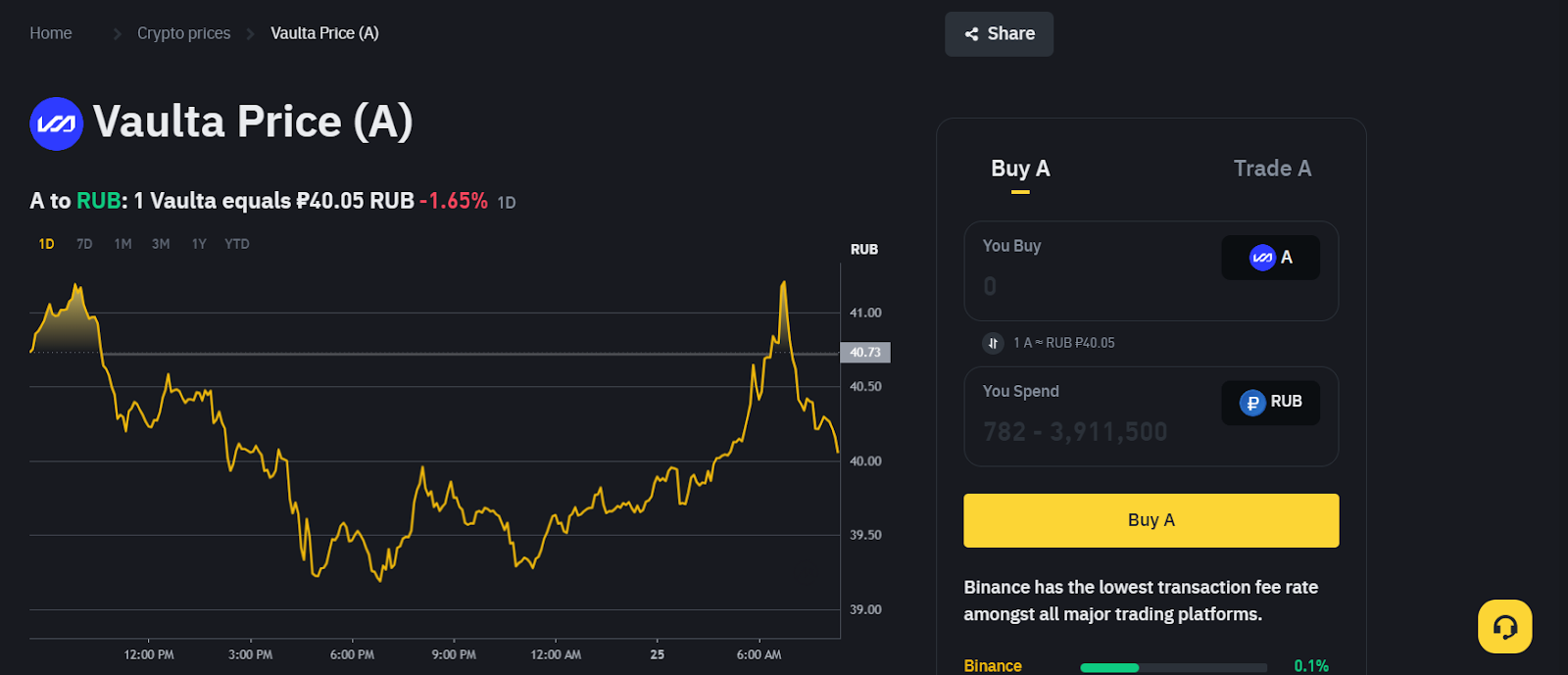The height and width of the screenshot is (675, 1568).
Task: Click the Vaulta logo icon beside title
Action: click(x=56, y=123)
